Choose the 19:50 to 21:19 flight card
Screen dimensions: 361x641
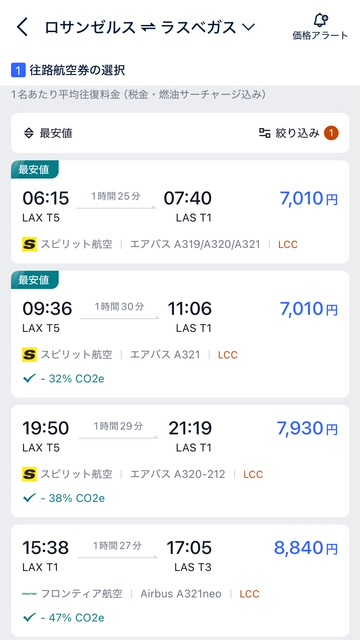click(x=180, y=461)
